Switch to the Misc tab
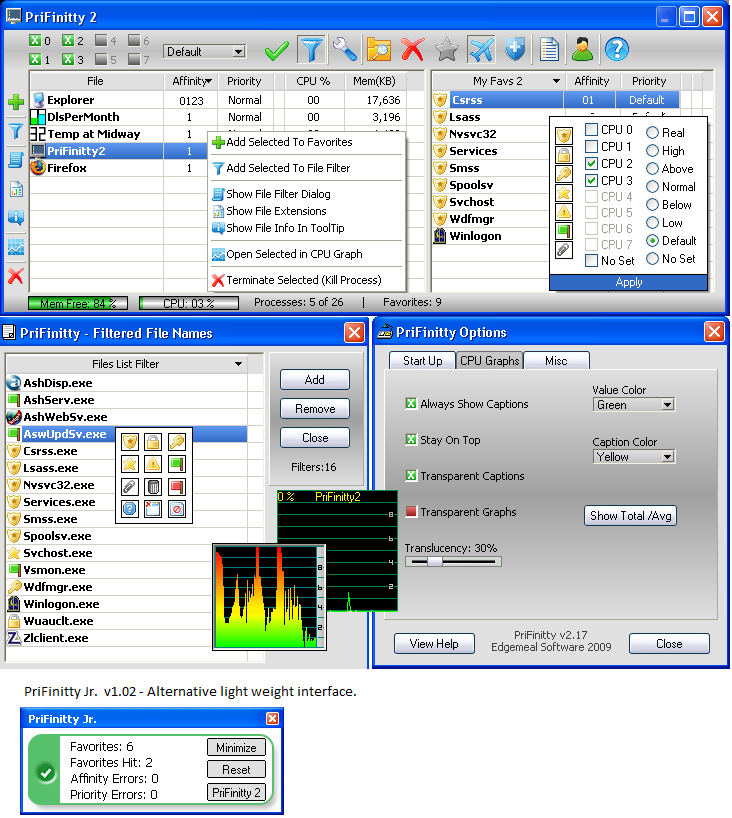732x818 pixels. 556,361
